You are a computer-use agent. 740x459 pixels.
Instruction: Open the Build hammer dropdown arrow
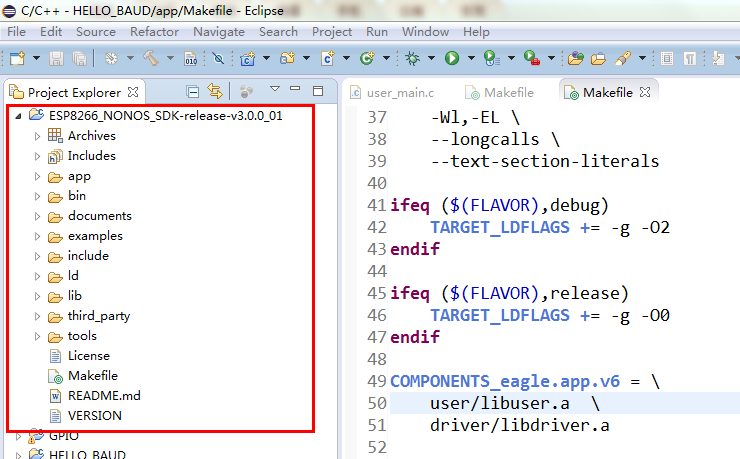point(170,58)
